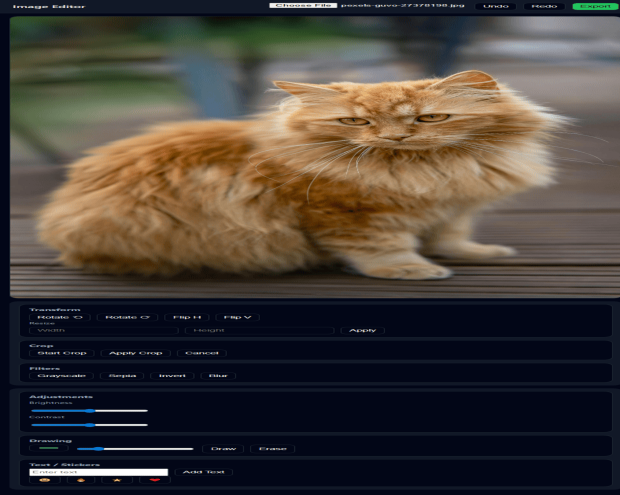Click the Rotate clockwise button

tap(127, 317)
